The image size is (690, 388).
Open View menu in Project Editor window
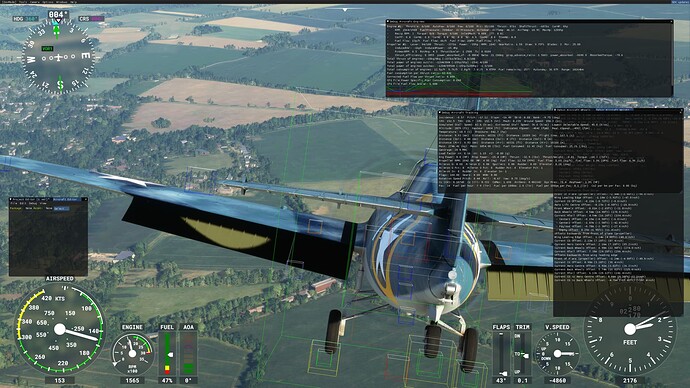coord(43,203)
